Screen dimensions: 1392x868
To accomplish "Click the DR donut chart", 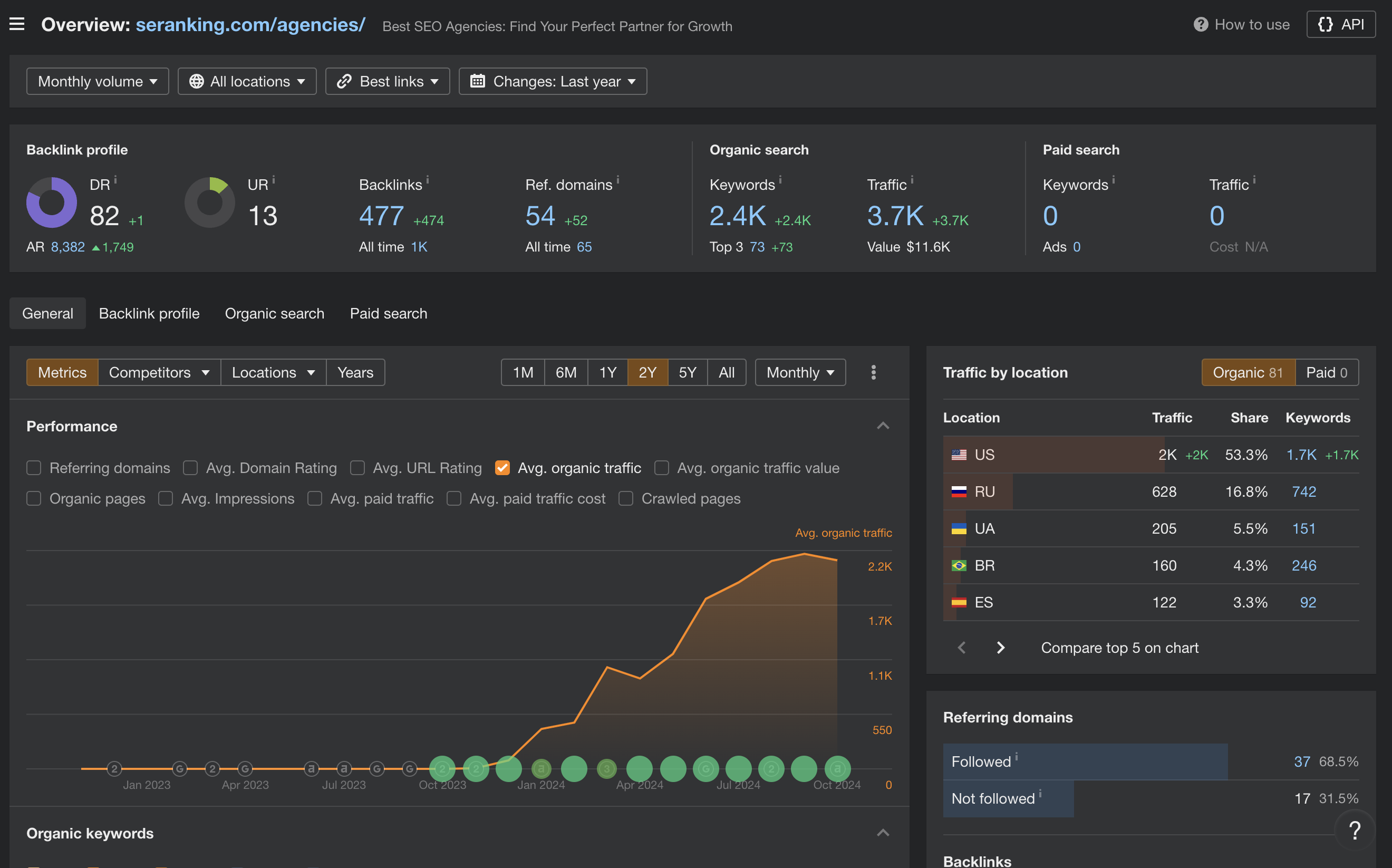I will (52, 202).
